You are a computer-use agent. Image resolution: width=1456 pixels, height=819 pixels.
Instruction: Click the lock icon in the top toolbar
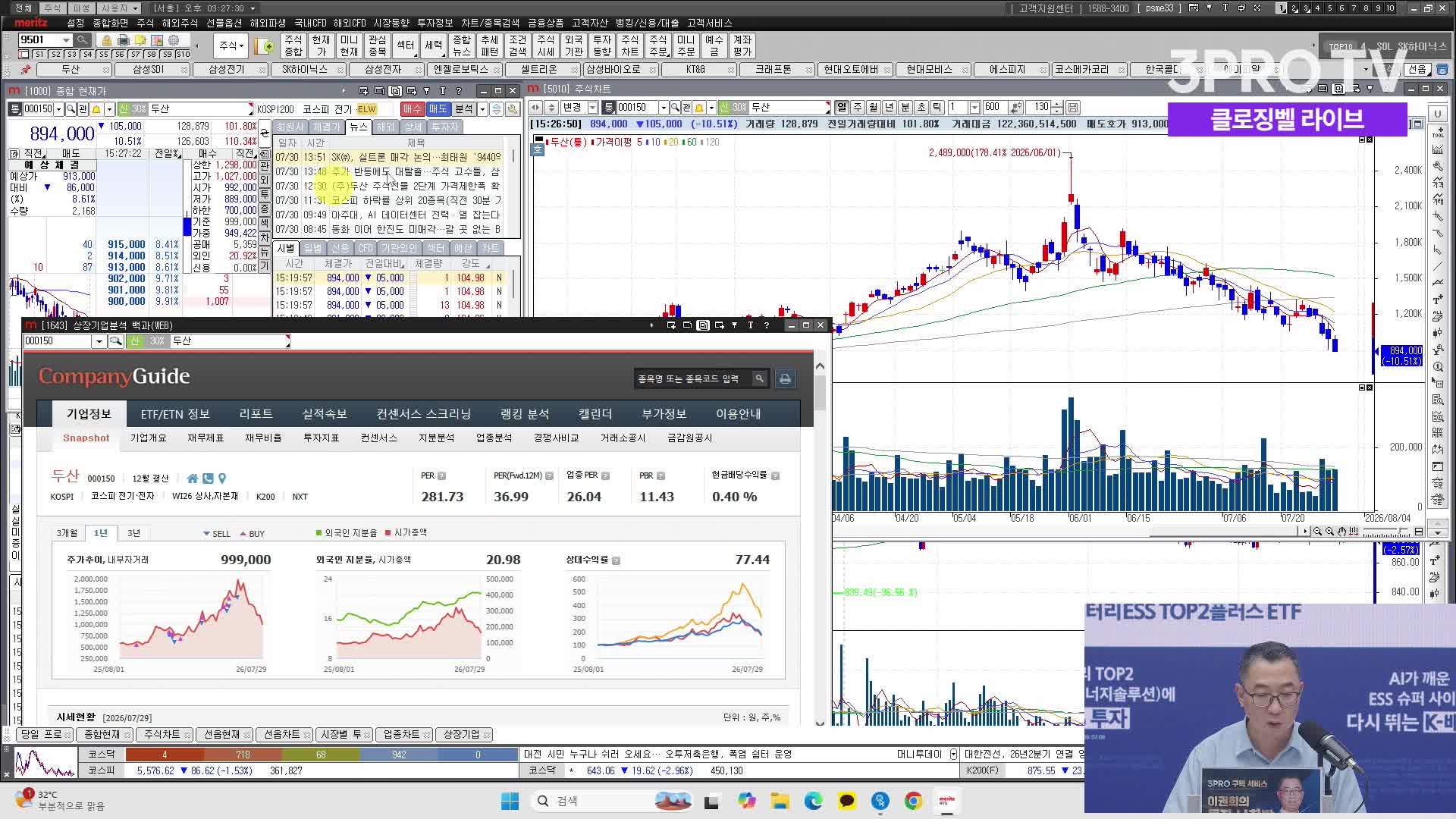[107, 40]
